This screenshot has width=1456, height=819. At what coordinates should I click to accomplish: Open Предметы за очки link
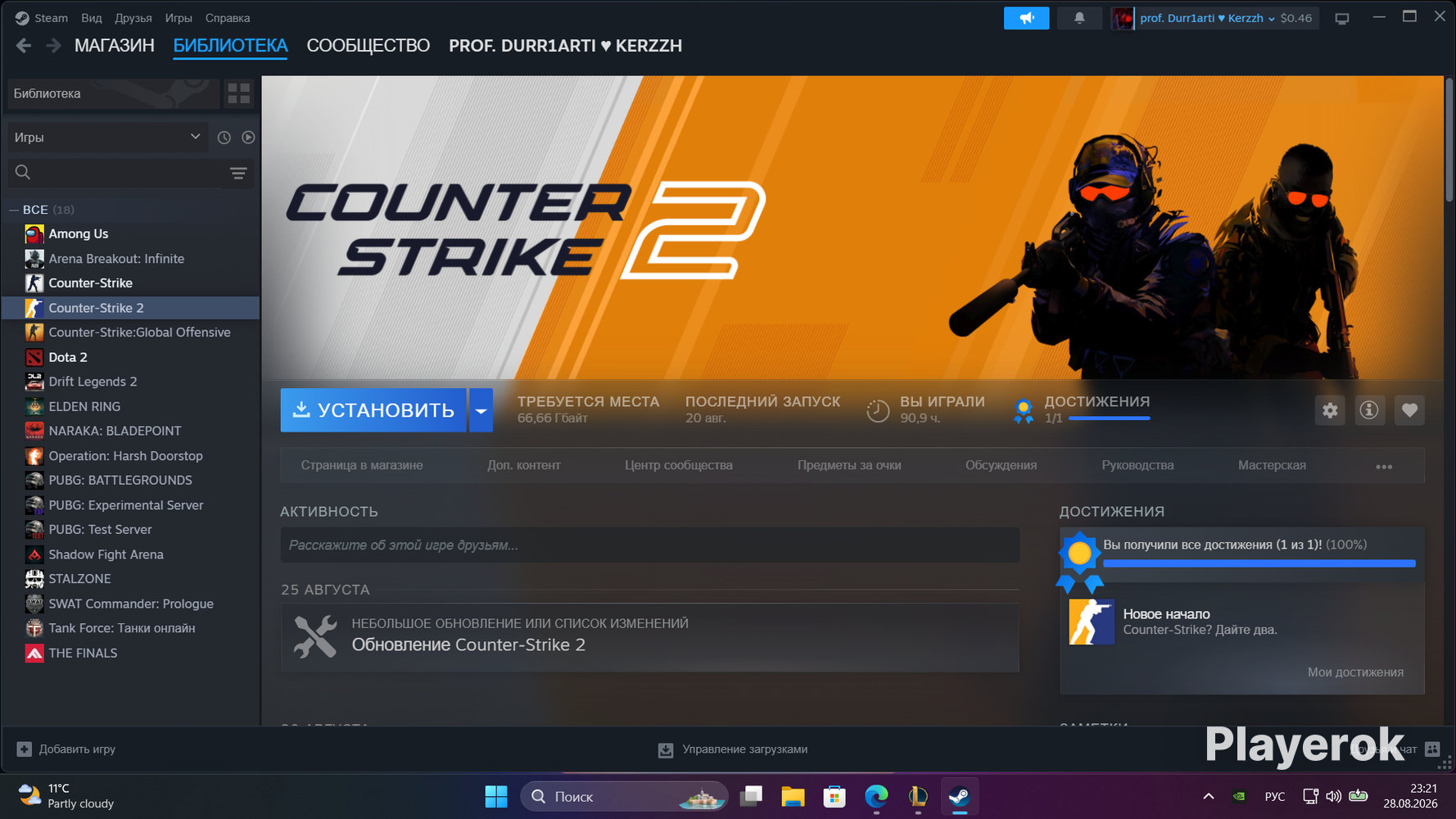click(849, 465)
